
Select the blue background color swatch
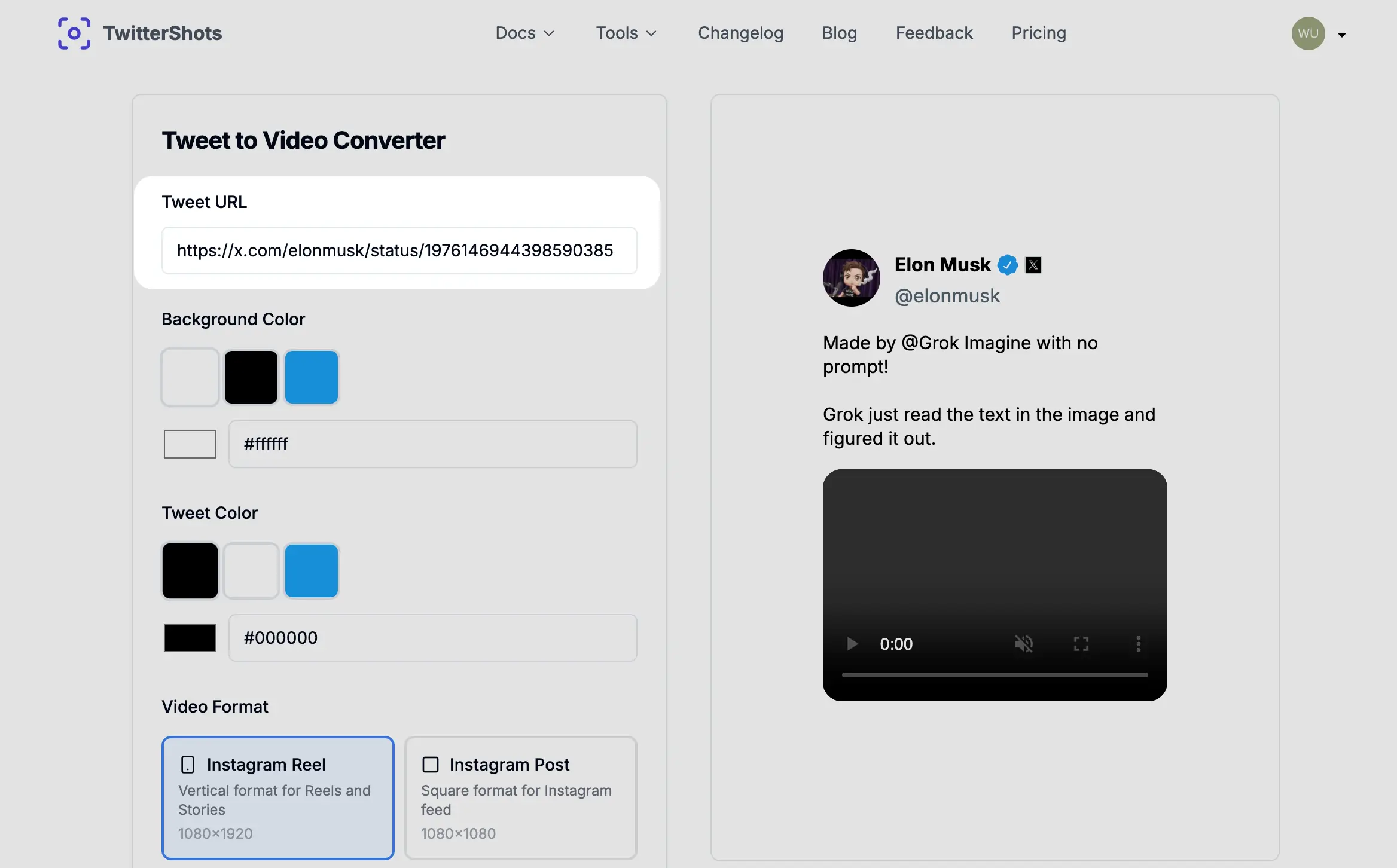tap(311, 377)
